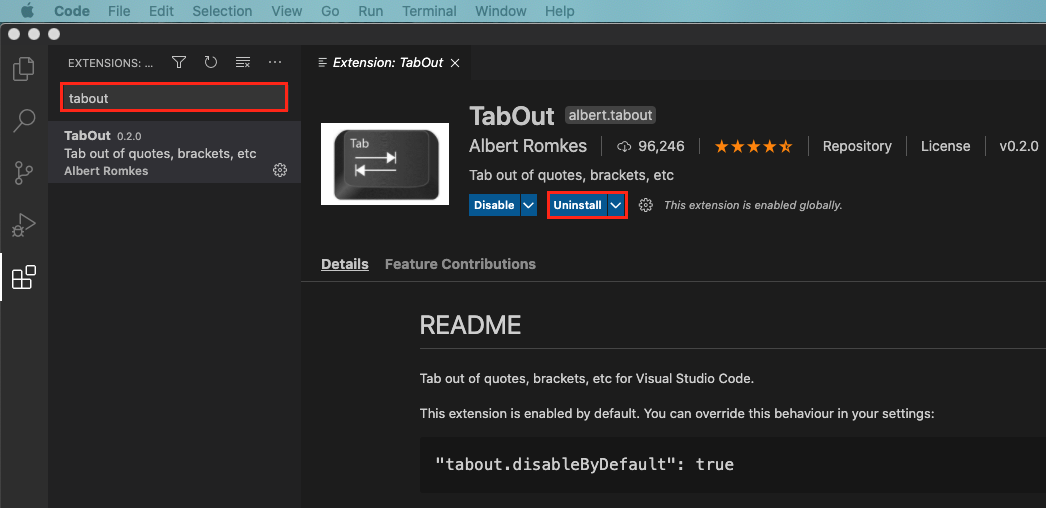Open the Help menu
This screenshot has height=508, width=1046.
point(559,11)
